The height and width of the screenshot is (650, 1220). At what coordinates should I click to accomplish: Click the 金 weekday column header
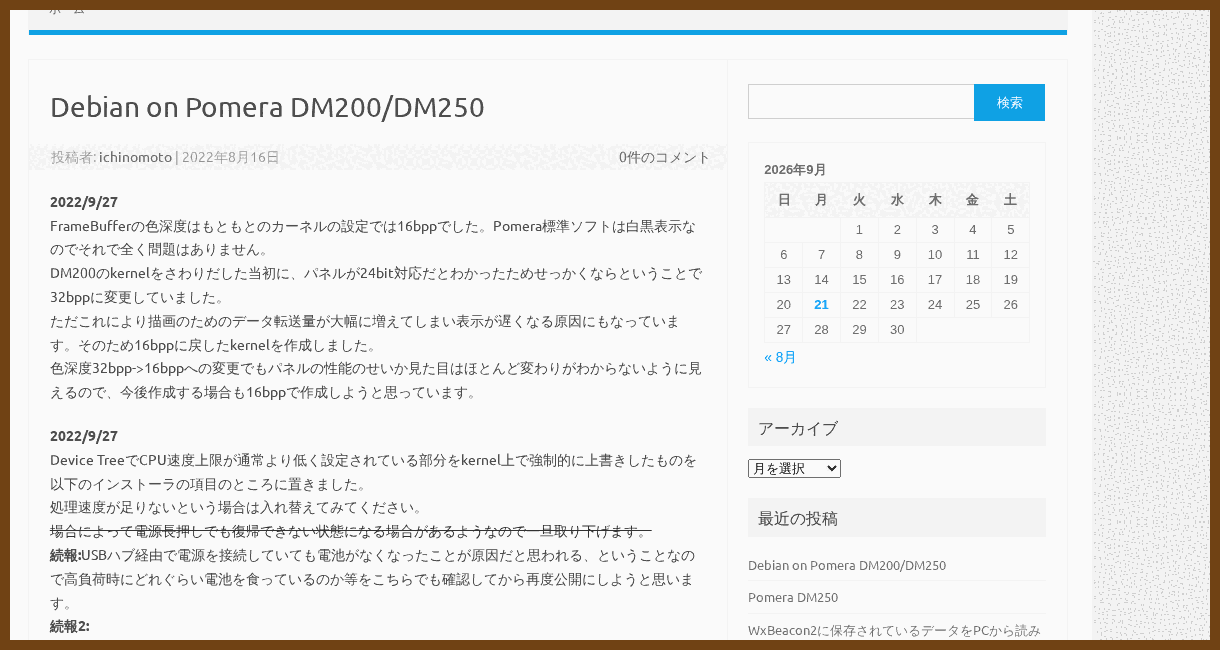tap(973, 200)
